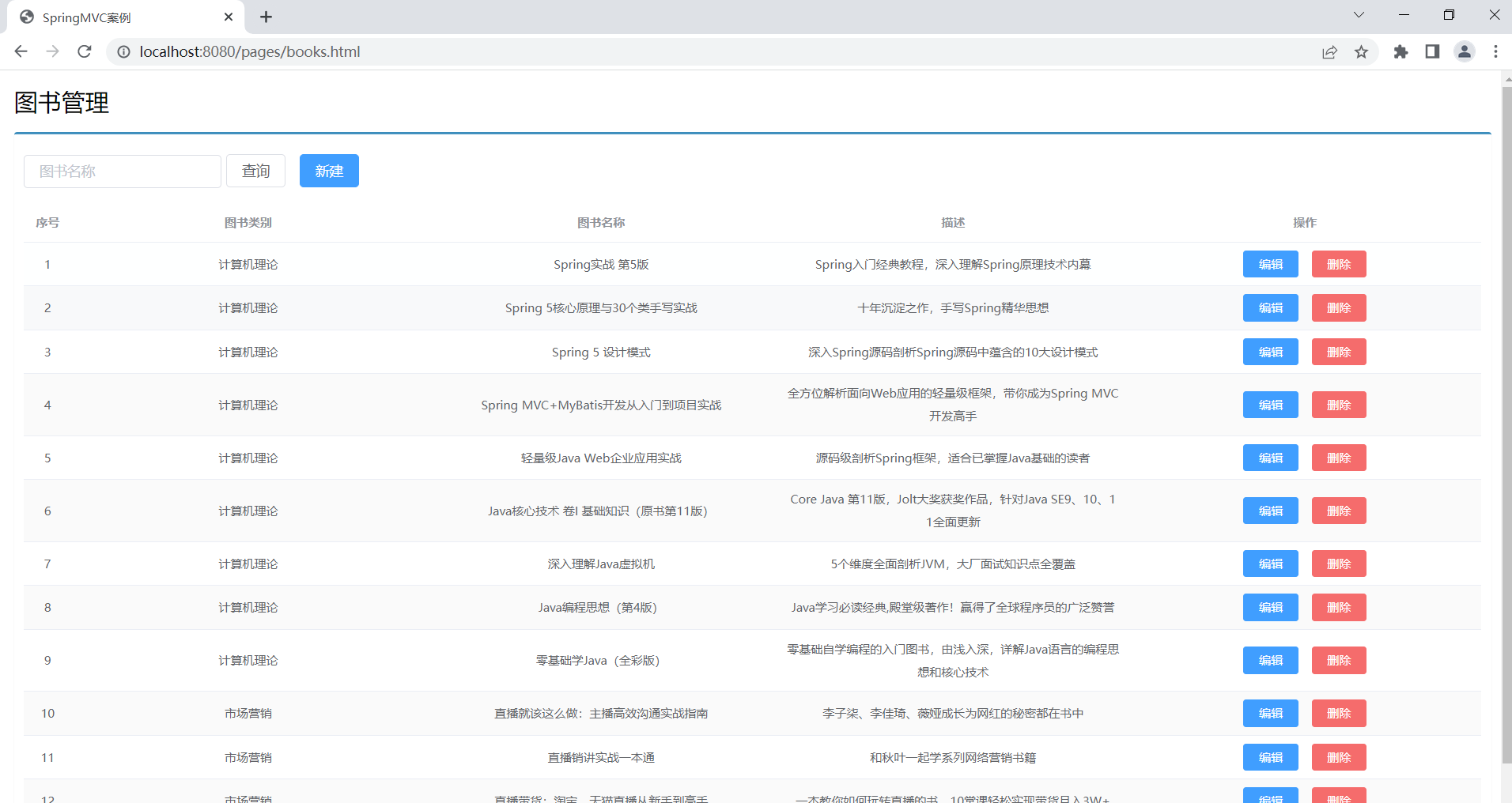This screenshot has width=1512, height=803.
Task: Bookmark this page with the star icon
Action: click(1361, 51)
